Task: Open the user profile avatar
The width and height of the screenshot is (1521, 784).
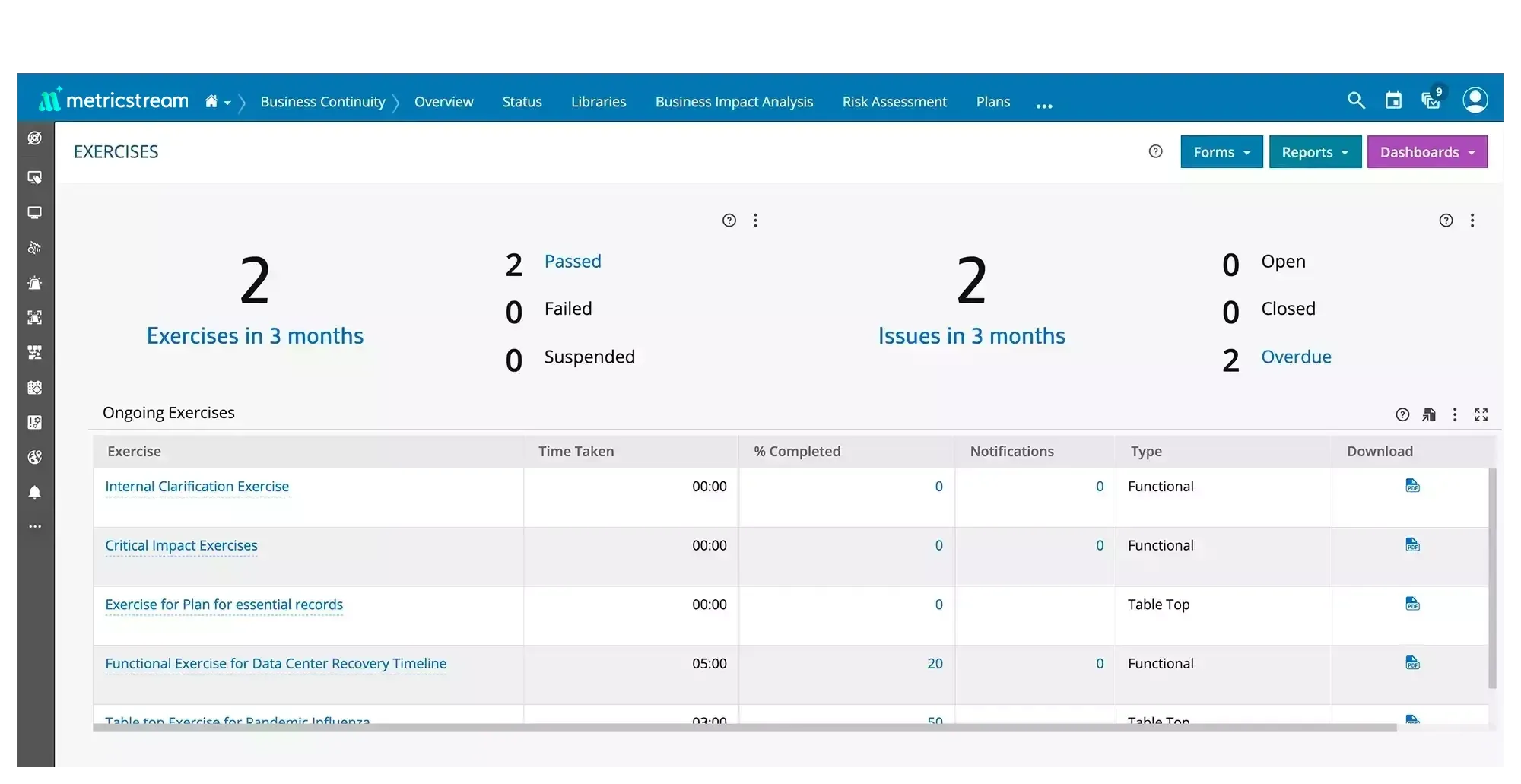Action: pyautogui.click(x=1475, y=100)
